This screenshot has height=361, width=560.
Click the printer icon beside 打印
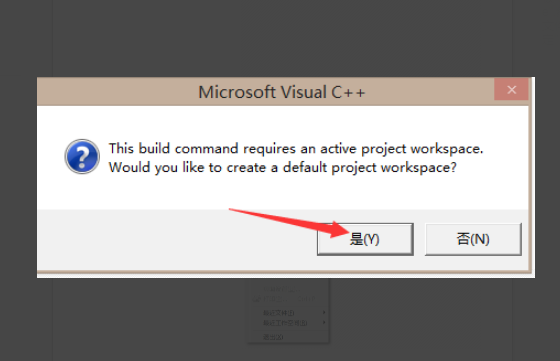coord(256,299)
